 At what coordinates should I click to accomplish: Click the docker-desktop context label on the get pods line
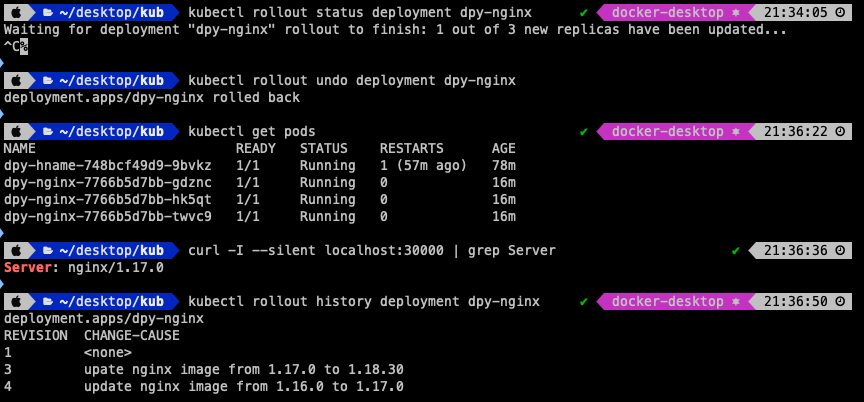pos(668,131)
